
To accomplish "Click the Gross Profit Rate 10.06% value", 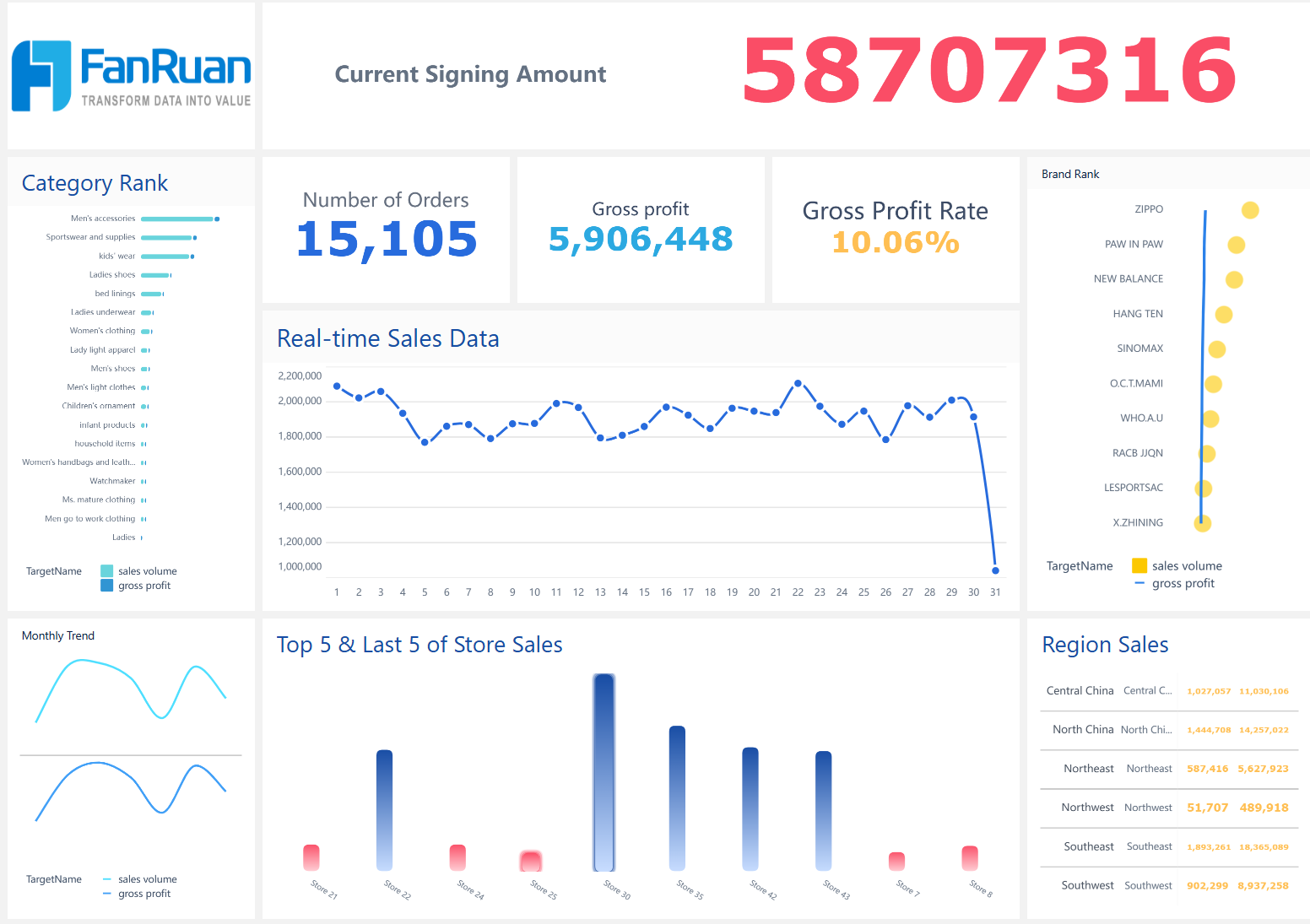I will click(x=895, y=243).
